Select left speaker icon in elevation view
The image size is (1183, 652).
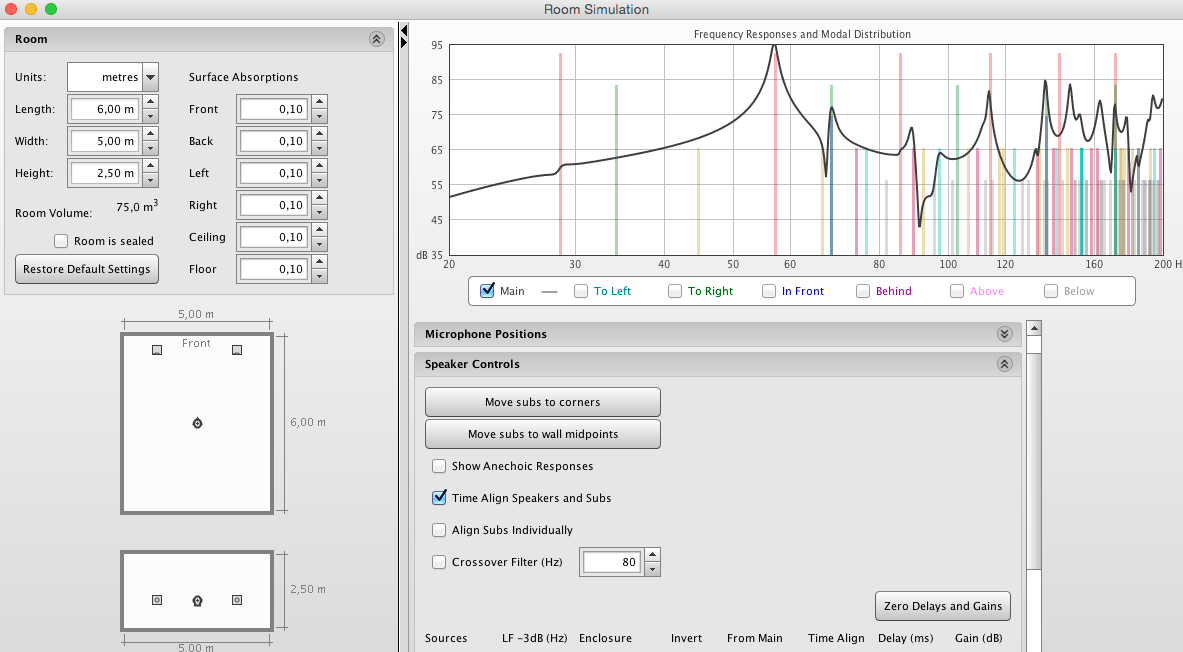(x=157, y=600)
